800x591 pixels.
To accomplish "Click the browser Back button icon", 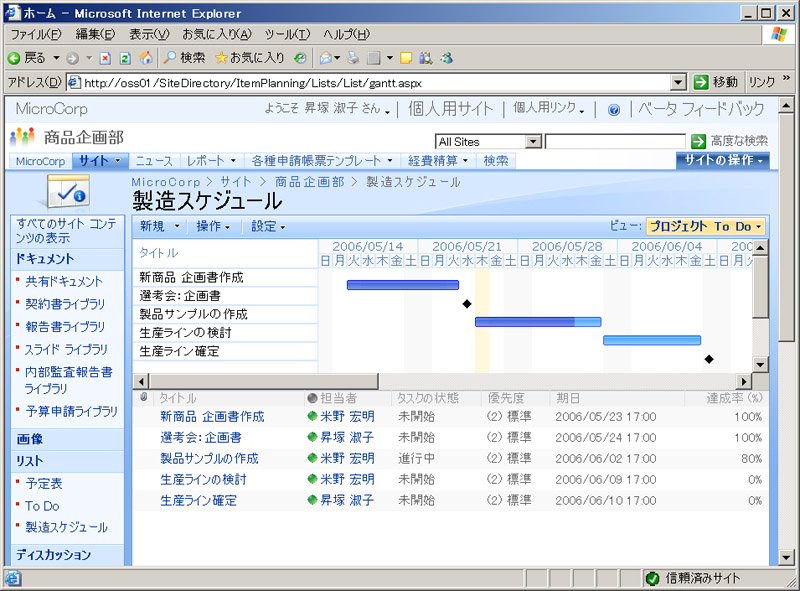I will [15, 58].
